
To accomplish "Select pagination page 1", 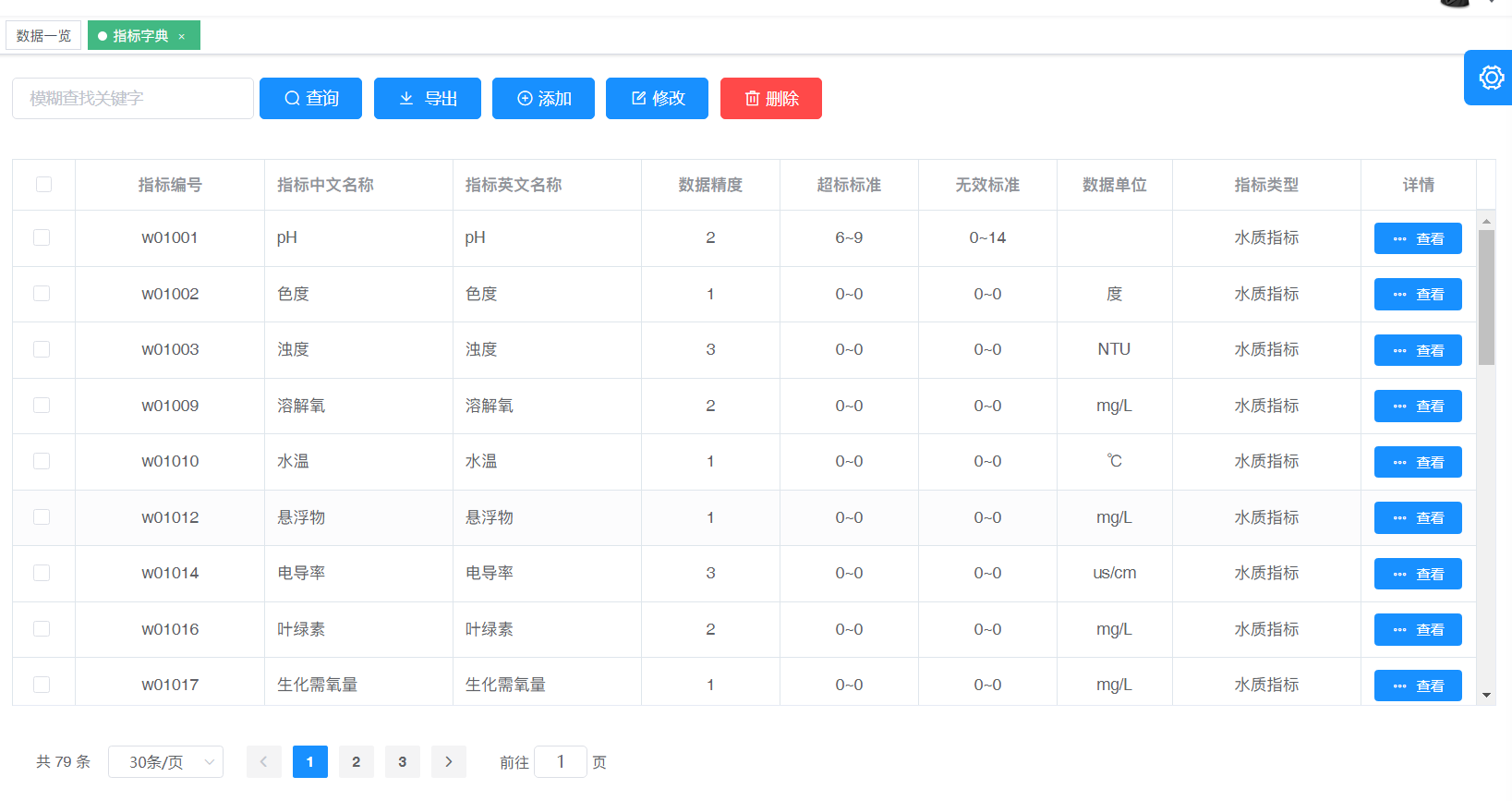I will (310, 762).
